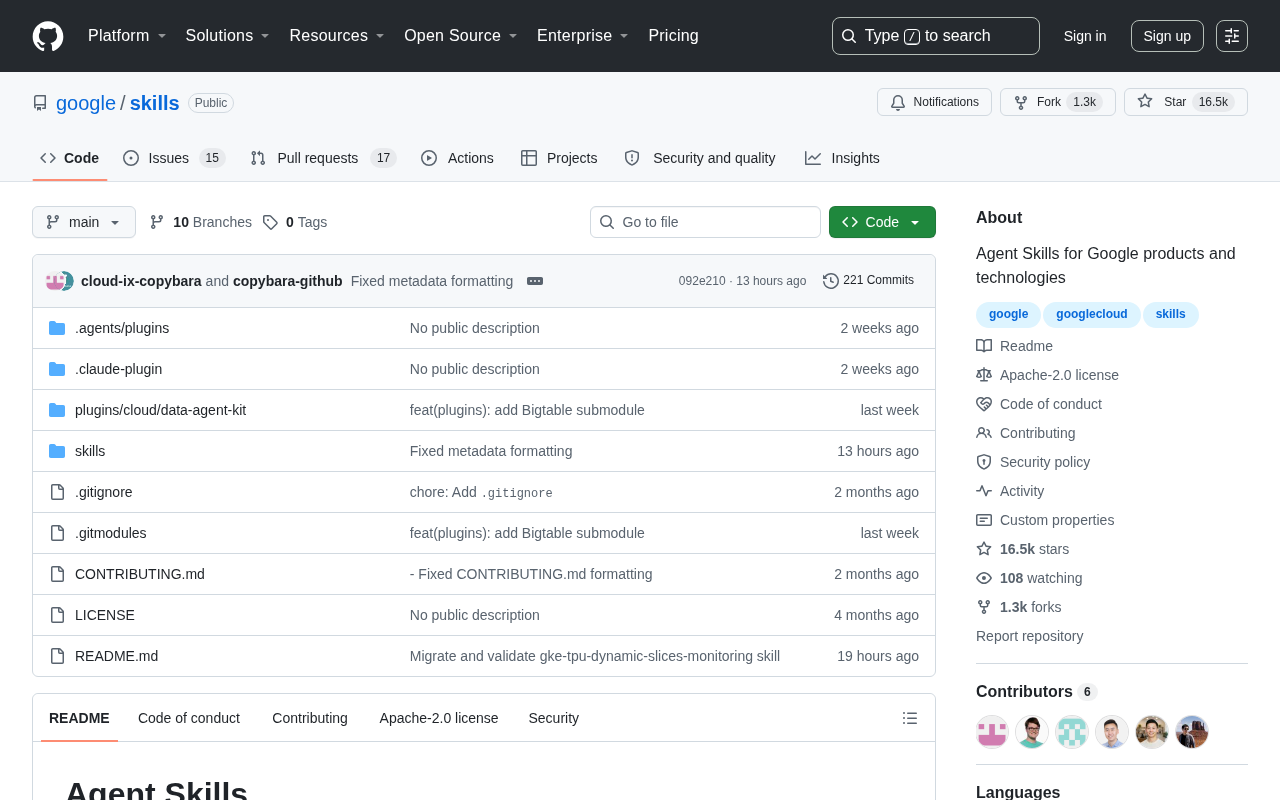Viewport: 1280px width, 800px height.
Task: Click the googlecloud topic tag
Action: (1092, 314)
